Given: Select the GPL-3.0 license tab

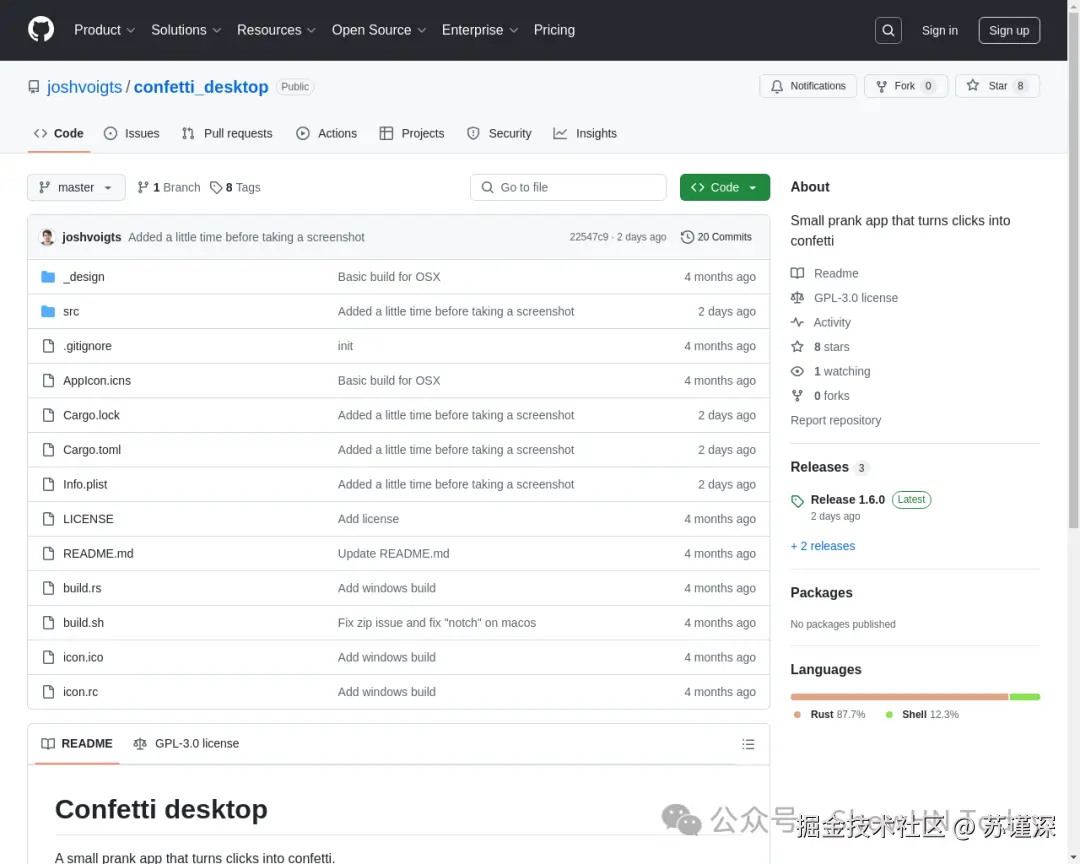Looking at the screenshot, I should [186, 744].
